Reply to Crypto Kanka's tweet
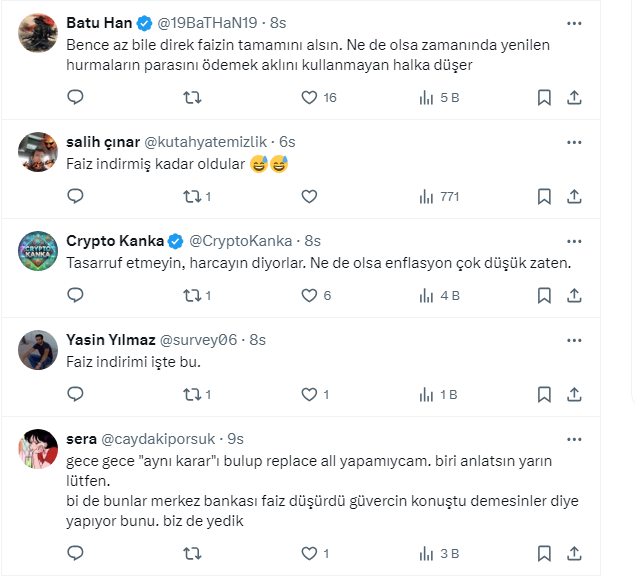The height and width of the screenshot is (576, 635). pyautogui.click(x=75, y=295)
